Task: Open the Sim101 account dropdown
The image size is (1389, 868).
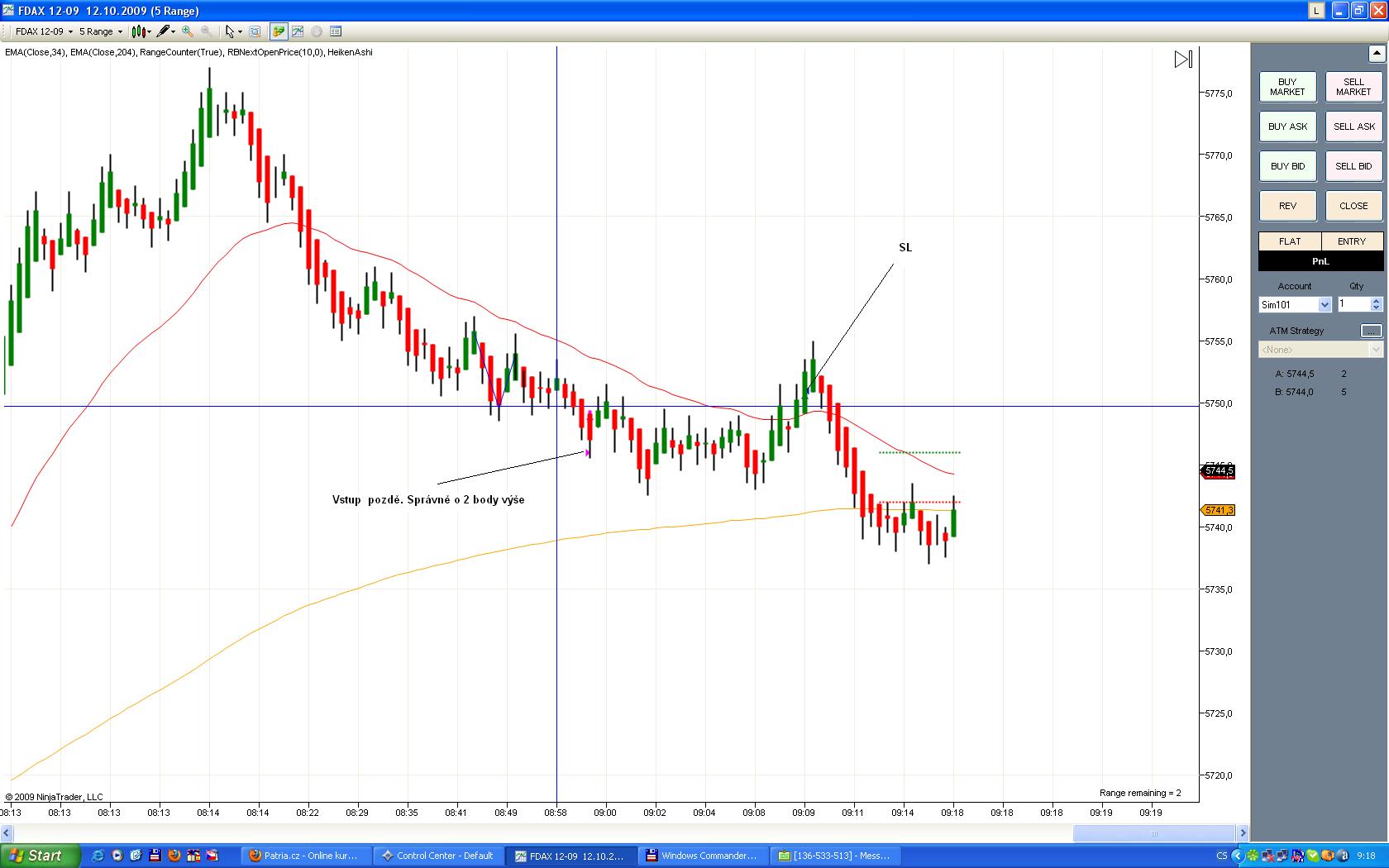Action: (x=1295, y=305)
